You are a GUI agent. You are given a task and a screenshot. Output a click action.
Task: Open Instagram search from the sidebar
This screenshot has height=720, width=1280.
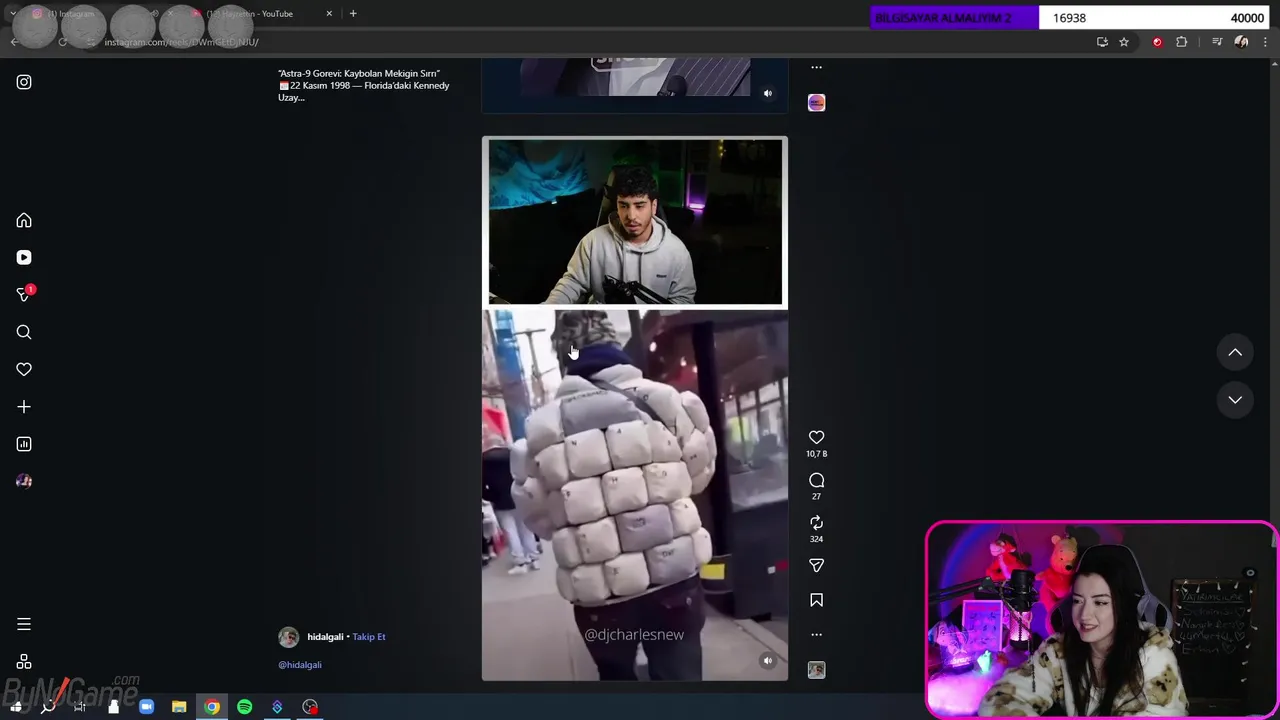[x=24, y=332]
